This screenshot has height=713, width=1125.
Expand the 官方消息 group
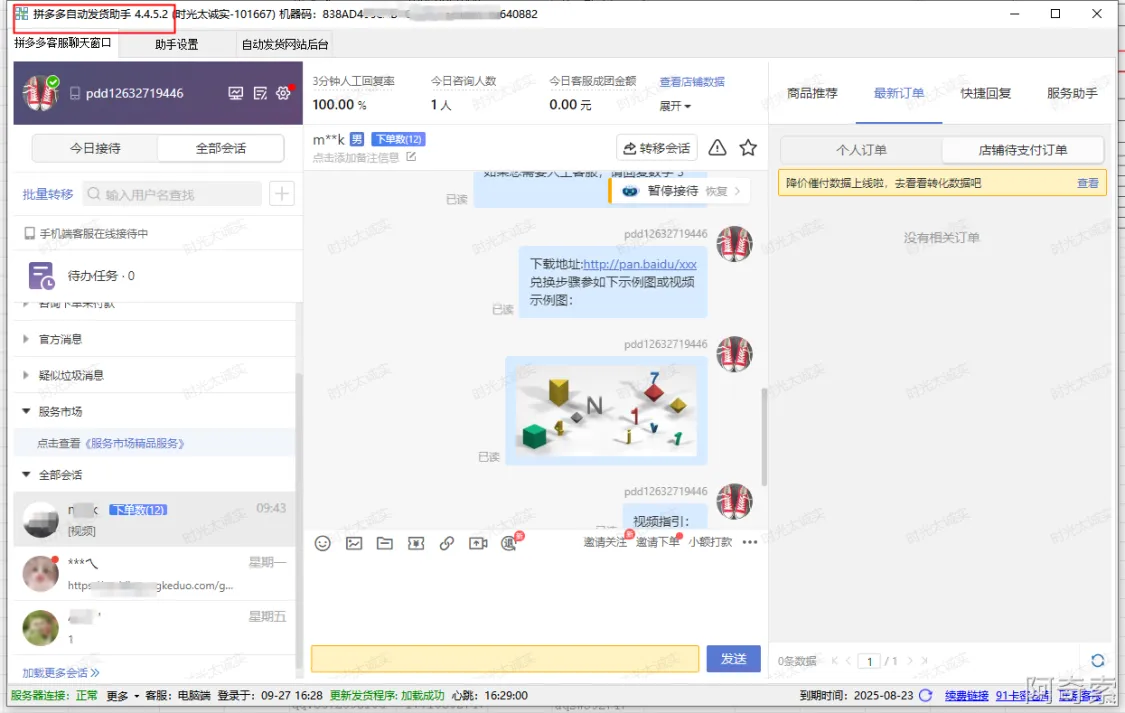pyautogui.click(x=26, y=339)
